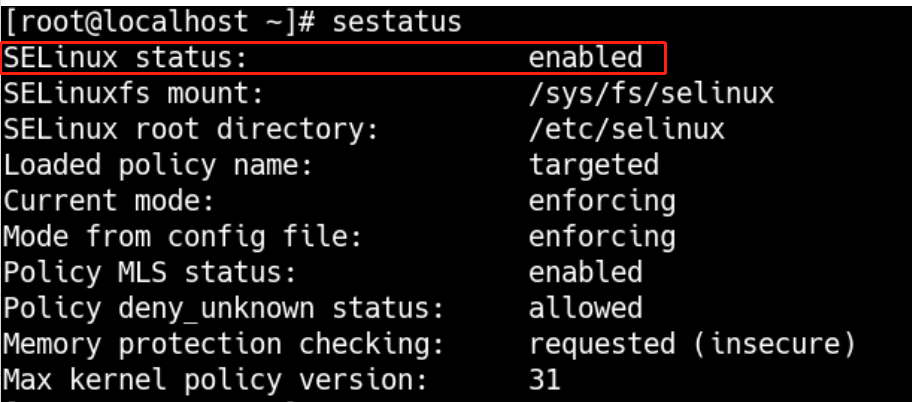Screen dimensions: 912x402
Task: Click the allowed deny_unknown value
Action: tap(585, 308)
